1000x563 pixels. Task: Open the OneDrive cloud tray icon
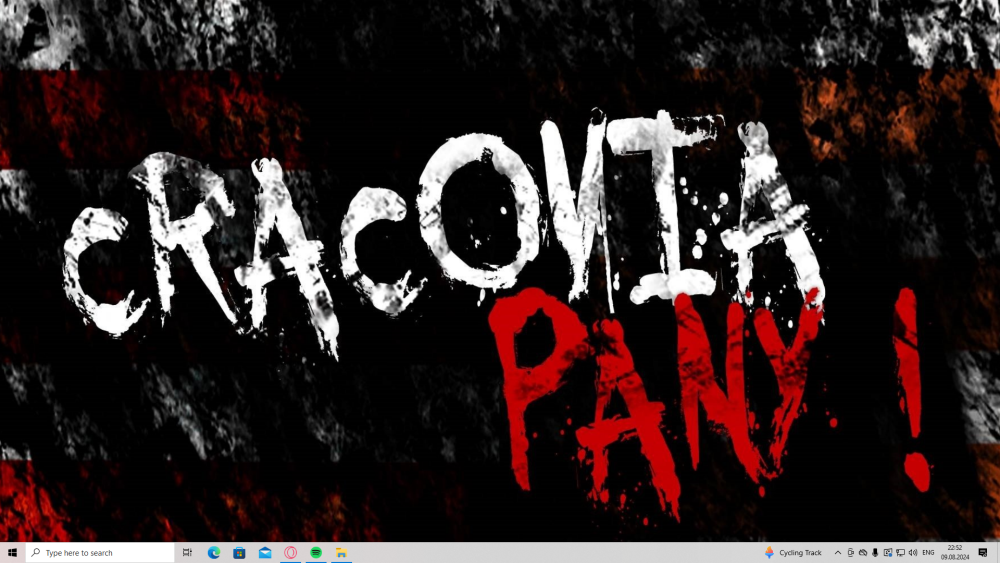[863, 553]
